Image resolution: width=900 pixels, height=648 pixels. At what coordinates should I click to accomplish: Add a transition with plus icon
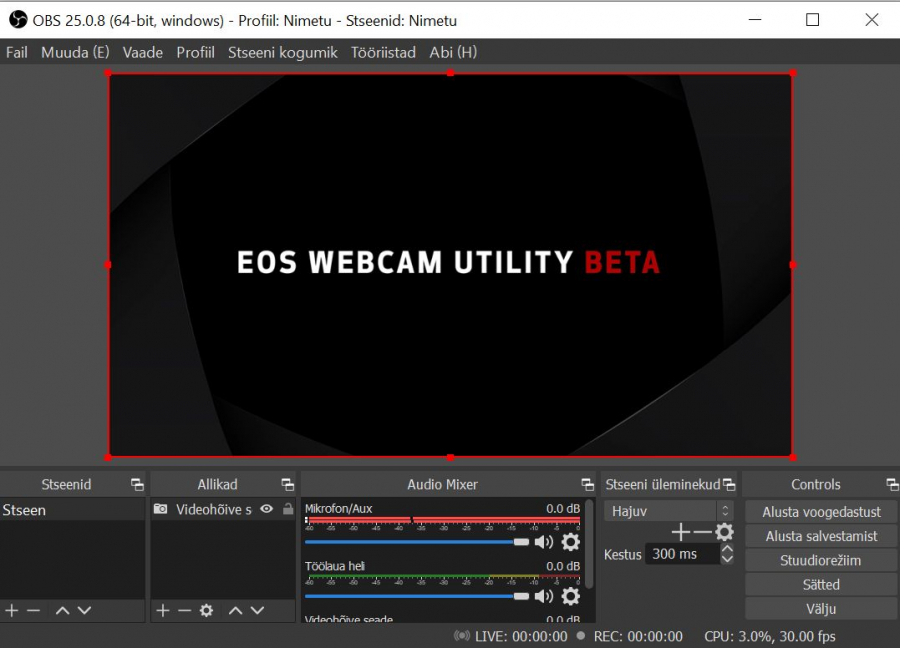click(x=681, y=533)
